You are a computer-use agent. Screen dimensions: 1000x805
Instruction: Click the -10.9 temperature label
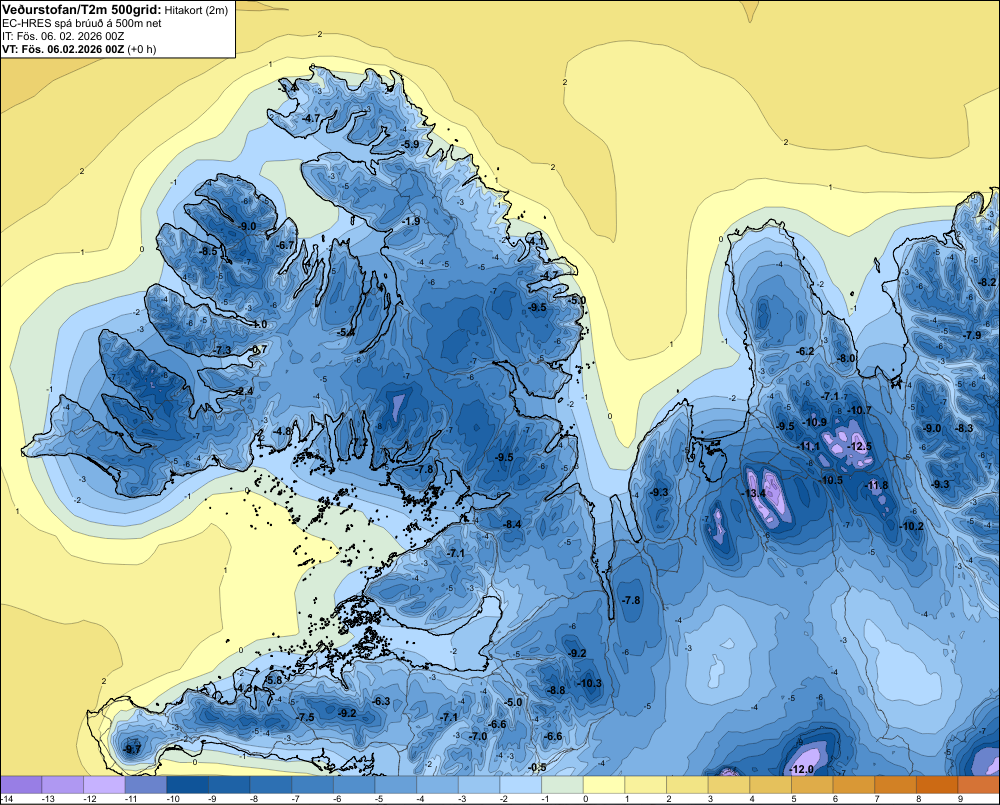click(814, 422)
